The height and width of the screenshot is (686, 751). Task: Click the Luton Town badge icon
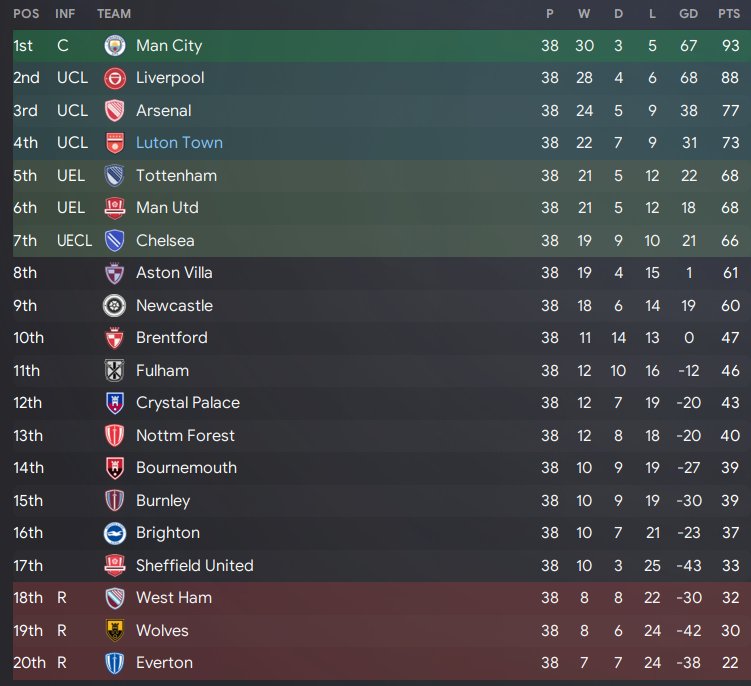[114, 143]
